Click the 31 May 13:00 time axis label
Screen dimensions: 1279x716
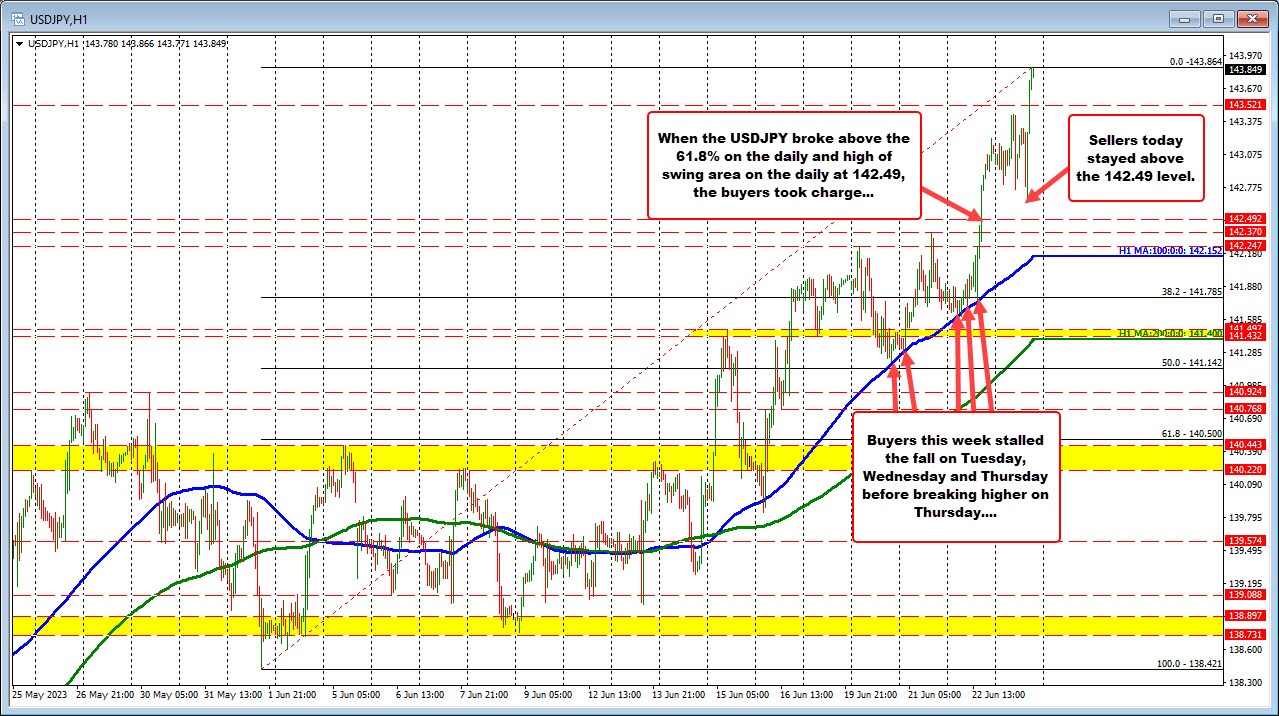click(x=231, y=693)
